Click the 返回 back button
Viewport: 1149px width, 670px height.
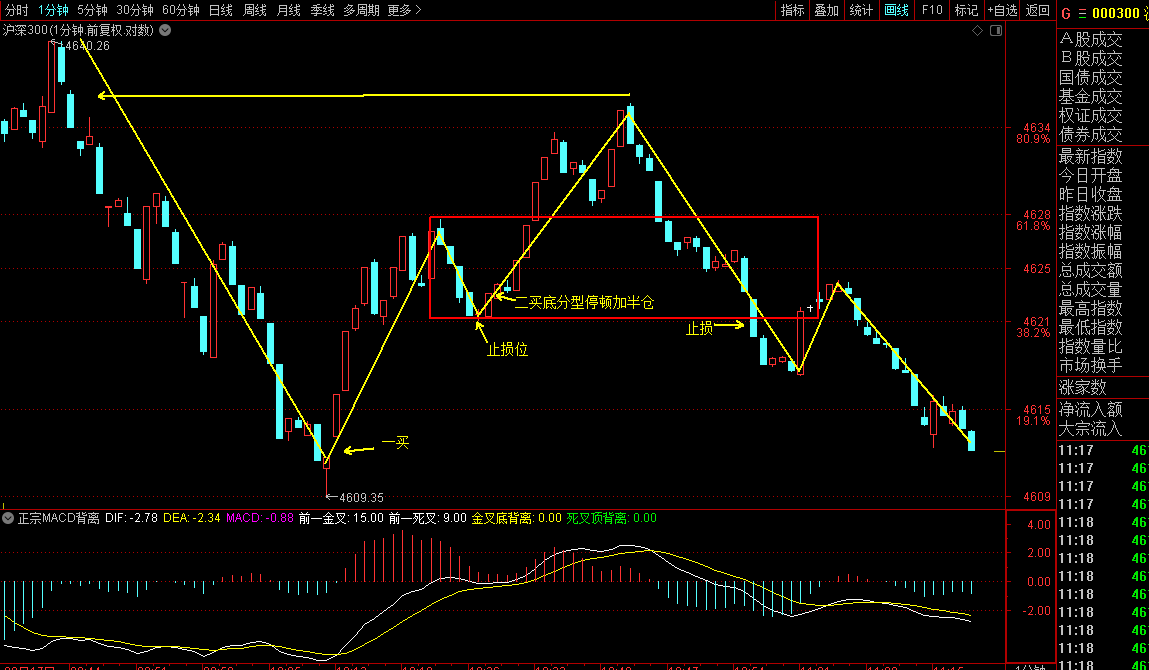coord(1038,10)
